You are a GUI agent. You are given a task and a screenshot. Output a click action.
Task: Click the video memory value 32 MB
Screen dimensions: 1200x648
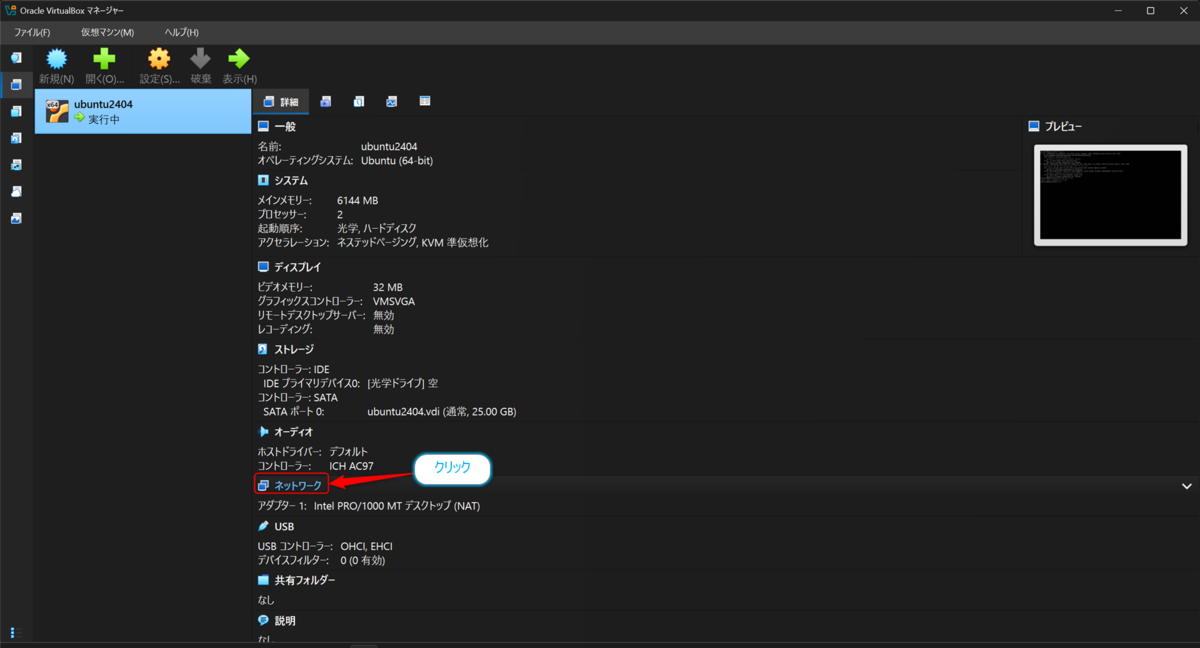click(x=388, y=287)
